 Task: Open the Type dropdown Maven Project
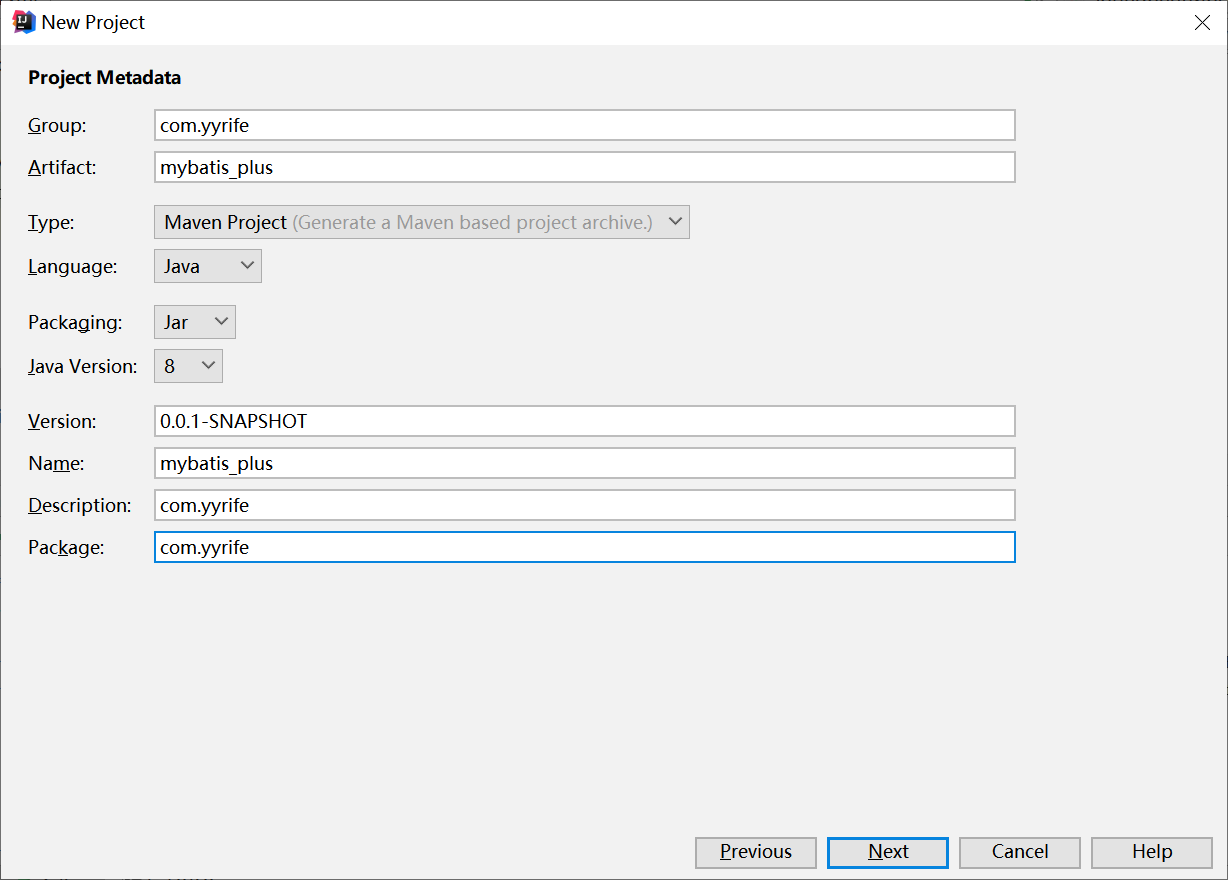(421, 222)
